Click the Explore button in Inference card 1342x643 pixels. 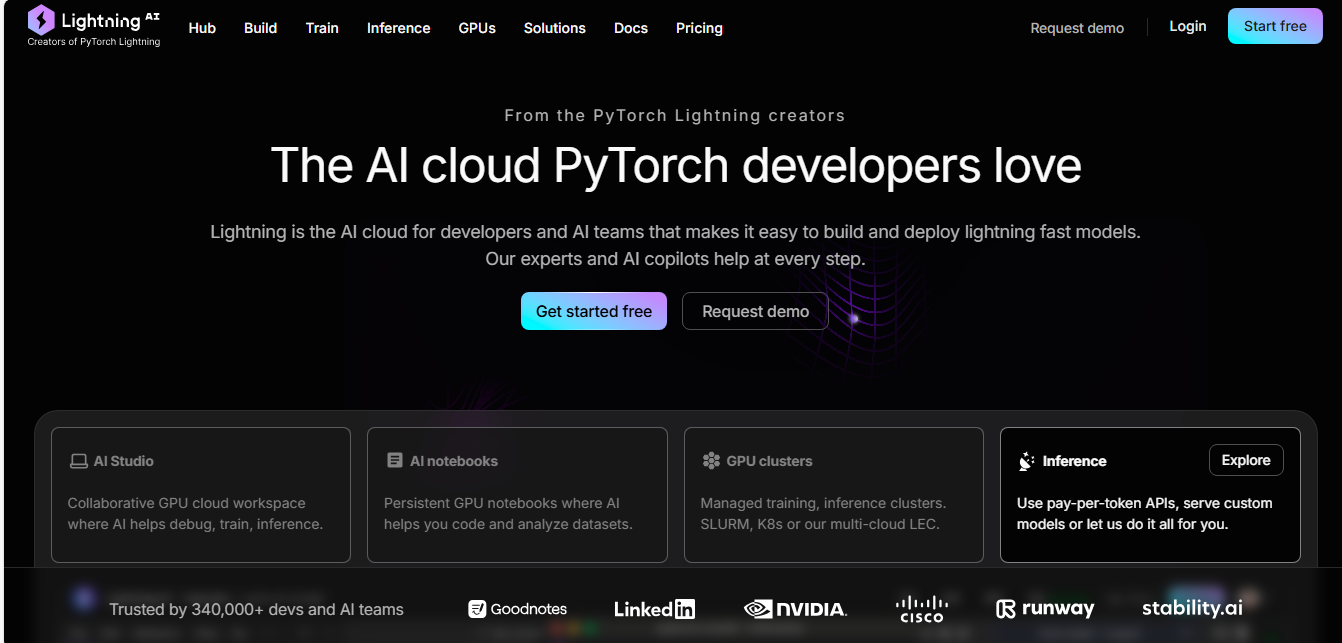point(1245,460)
